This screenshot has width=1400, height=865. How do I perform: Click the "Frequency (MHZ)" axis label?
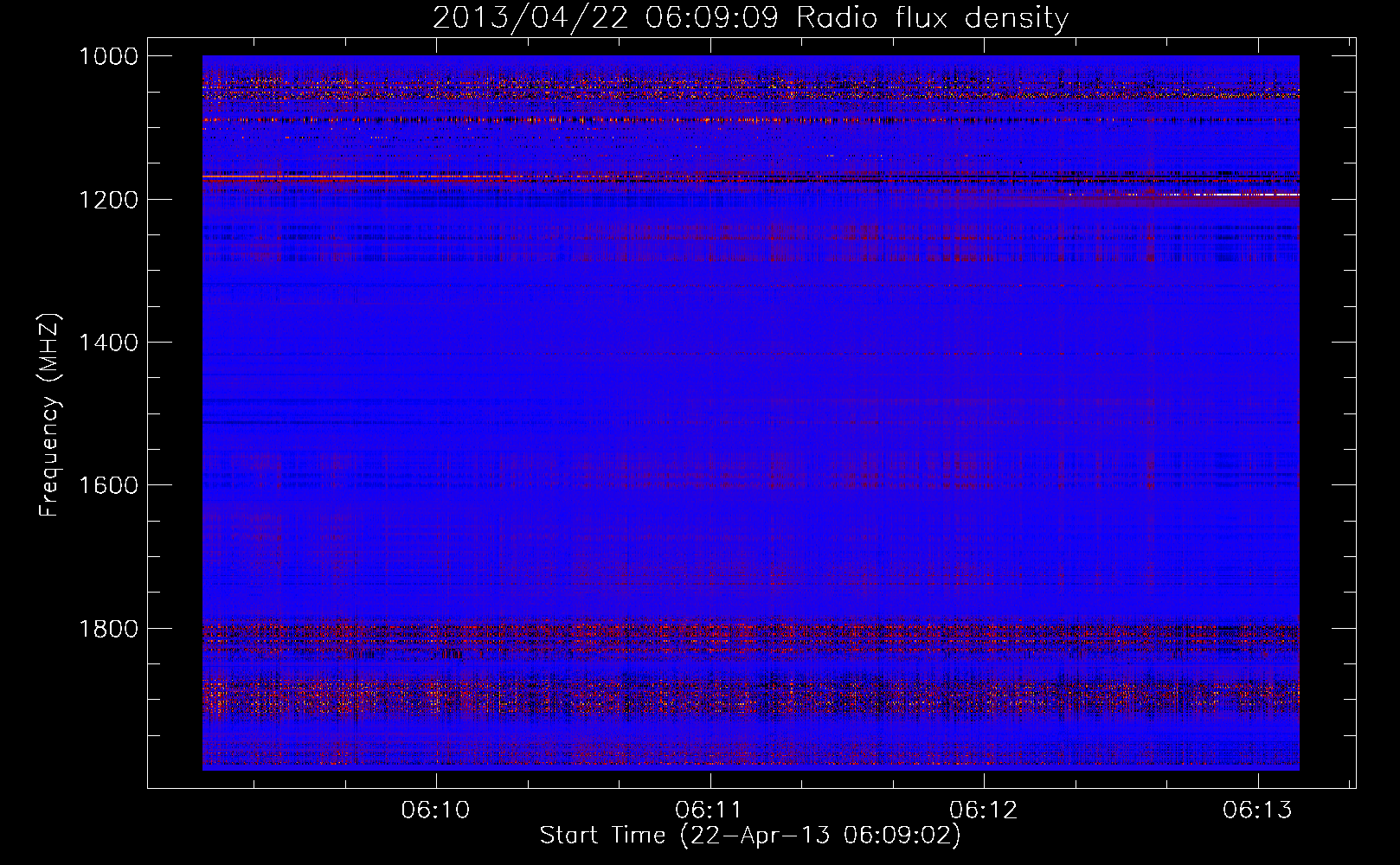point(49,415)
